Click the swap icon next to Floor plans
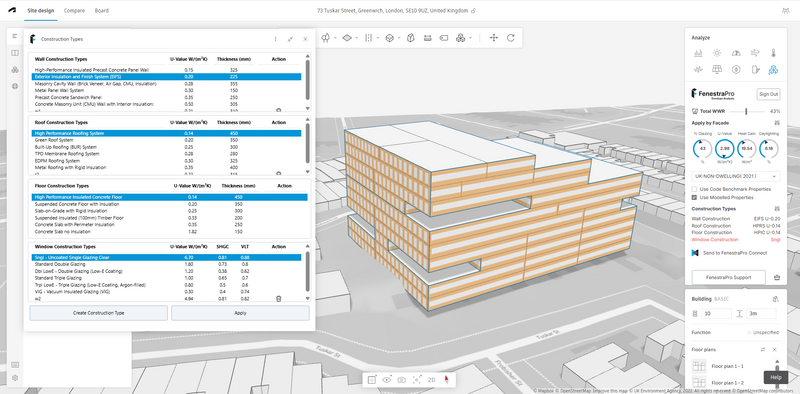This screenshot has width=800, height=394. (x=763, y=350)
